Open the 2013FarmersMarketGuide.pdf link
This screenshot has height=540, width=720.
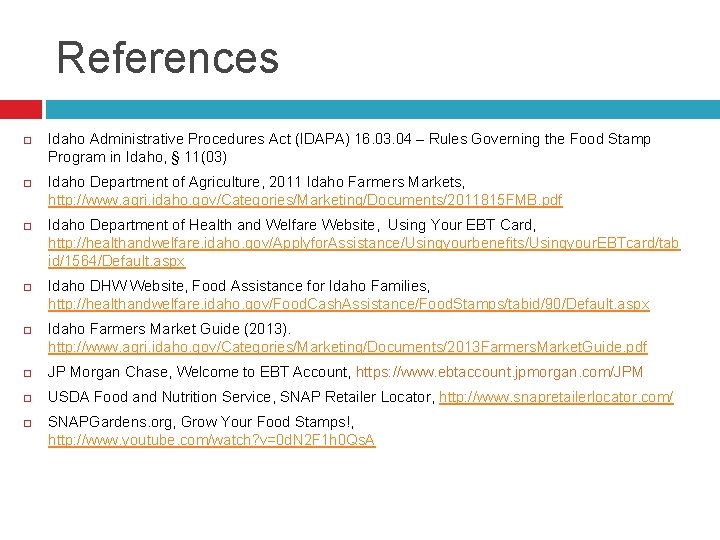click(348, 347)
